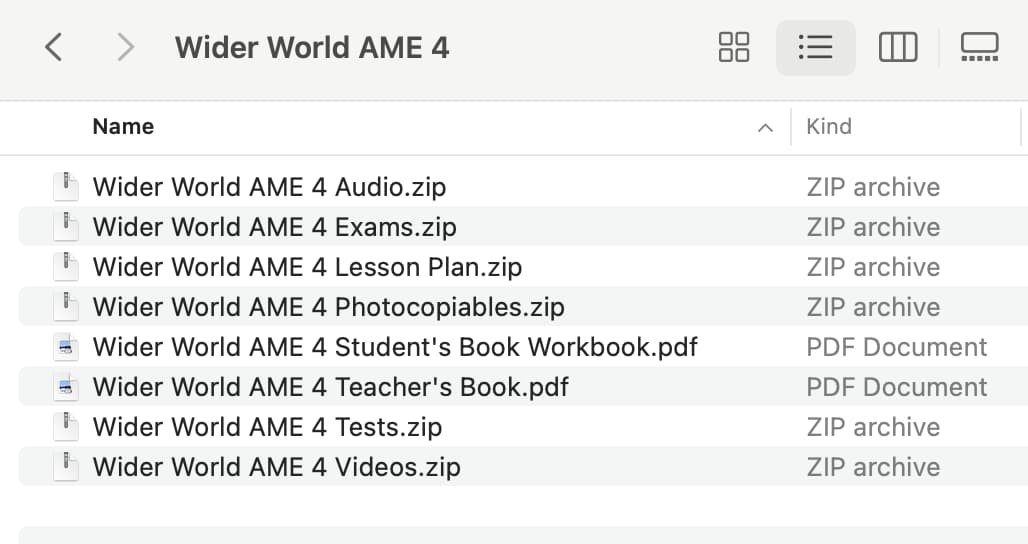Select Wider World AME 4 Photocopiables.zip
Screen dimensions: 1028x544
point(523,307)
